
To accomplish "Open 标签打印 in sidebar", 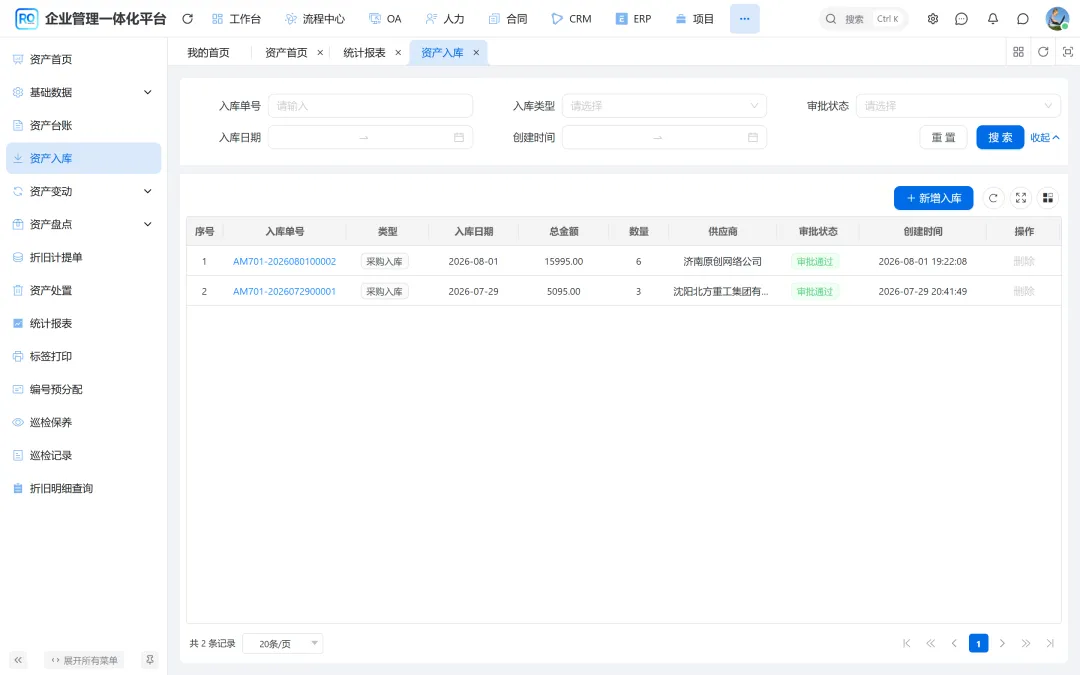I will tap(83, 357).
